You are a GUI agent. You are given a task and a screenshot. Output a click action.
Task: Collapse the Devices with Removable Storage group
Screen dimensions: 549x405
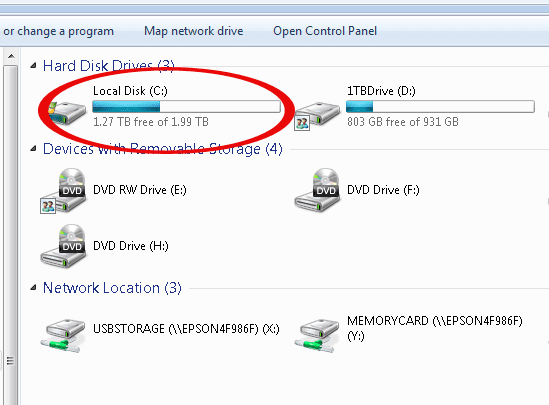pyautogui.click(x=33, y=149)
